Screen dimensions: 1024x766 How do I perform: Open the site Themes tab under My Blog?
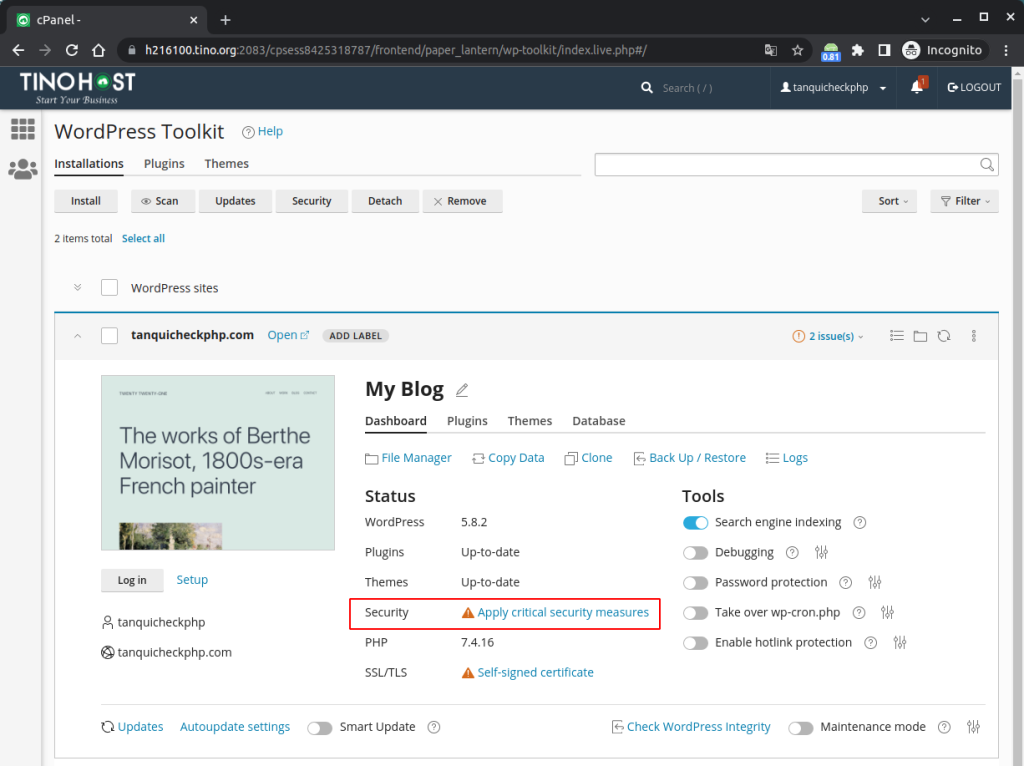[x=530, y=421]
